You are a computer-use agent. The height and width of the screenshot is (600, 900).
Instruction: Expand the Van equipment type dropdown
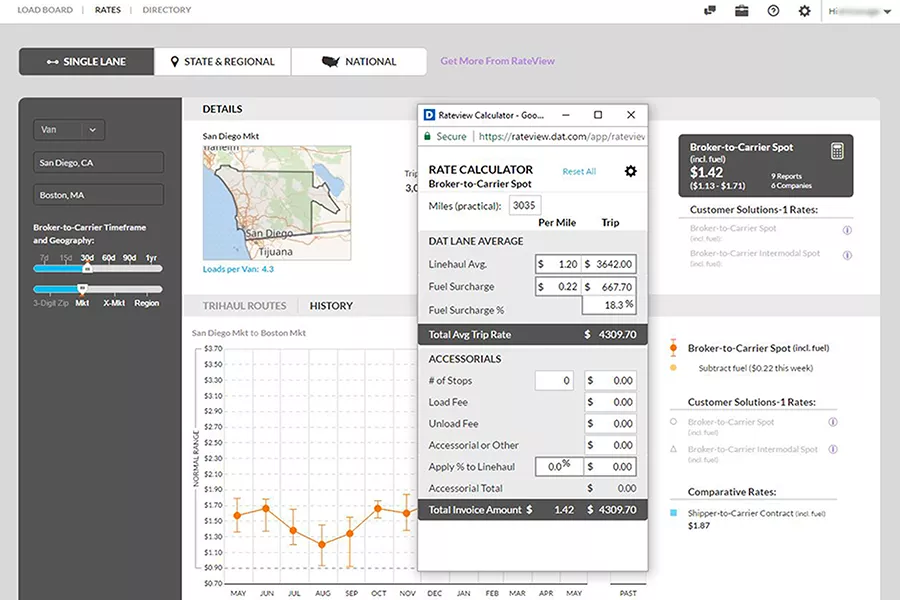[x=69, y=130]
